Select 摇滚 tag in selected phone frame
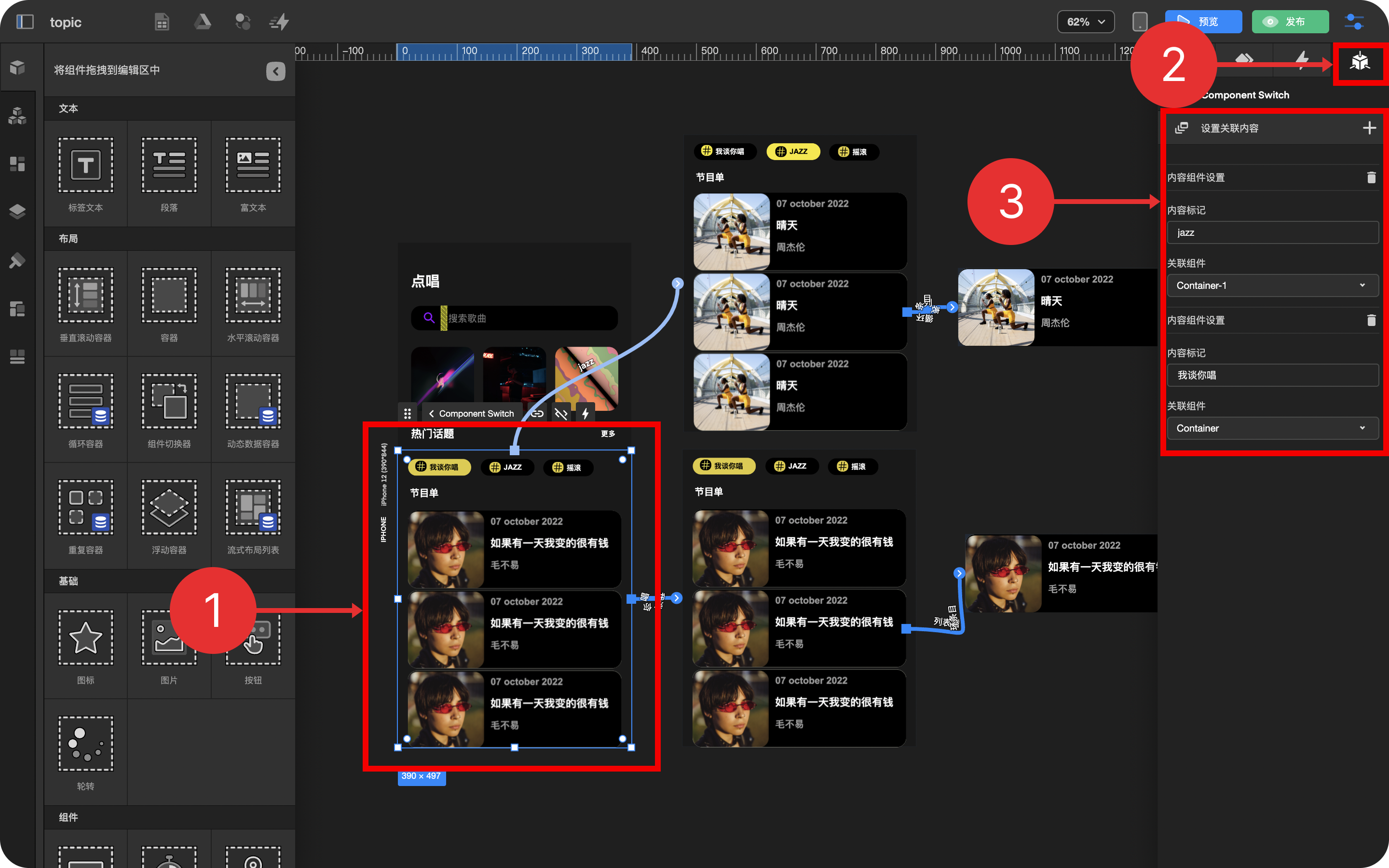 [x=568, y=467]
